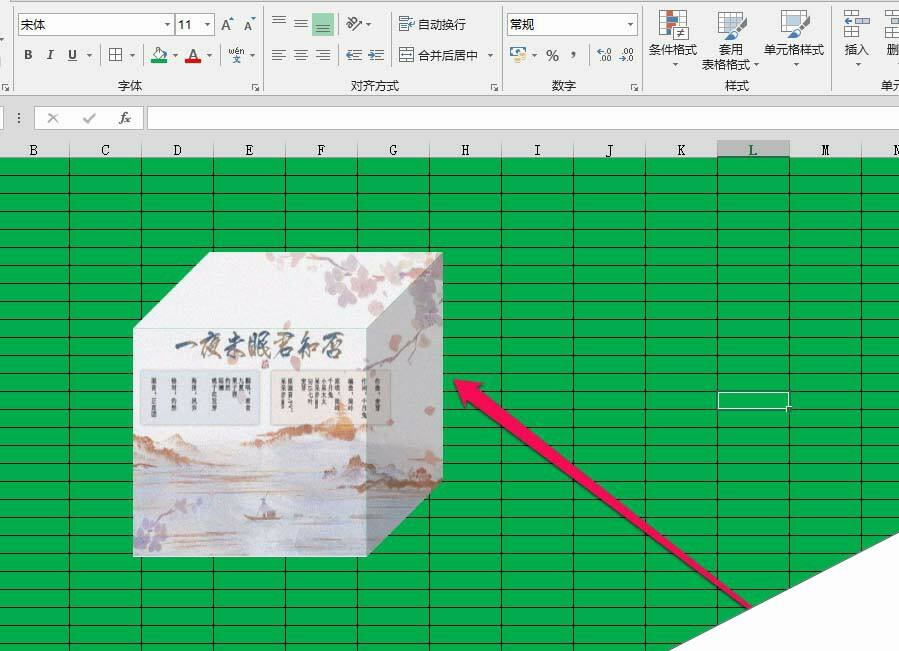Viewport: 899px width, 651px height.
Task: Open text orientation options
Action: coord(359,24)
